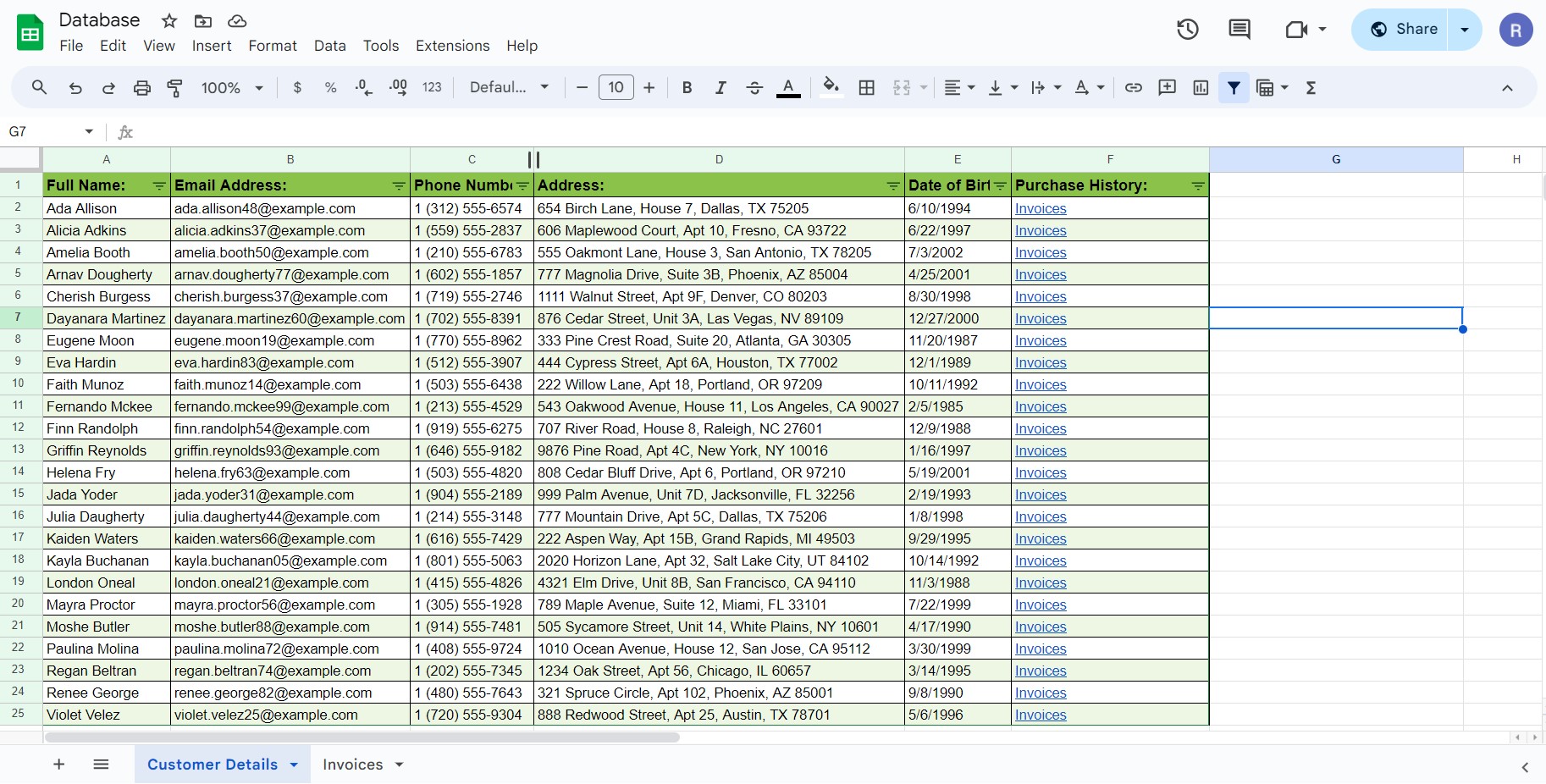The image size is (1546, 784).
Task: Open the comments panel icon
Action: 1240,30
